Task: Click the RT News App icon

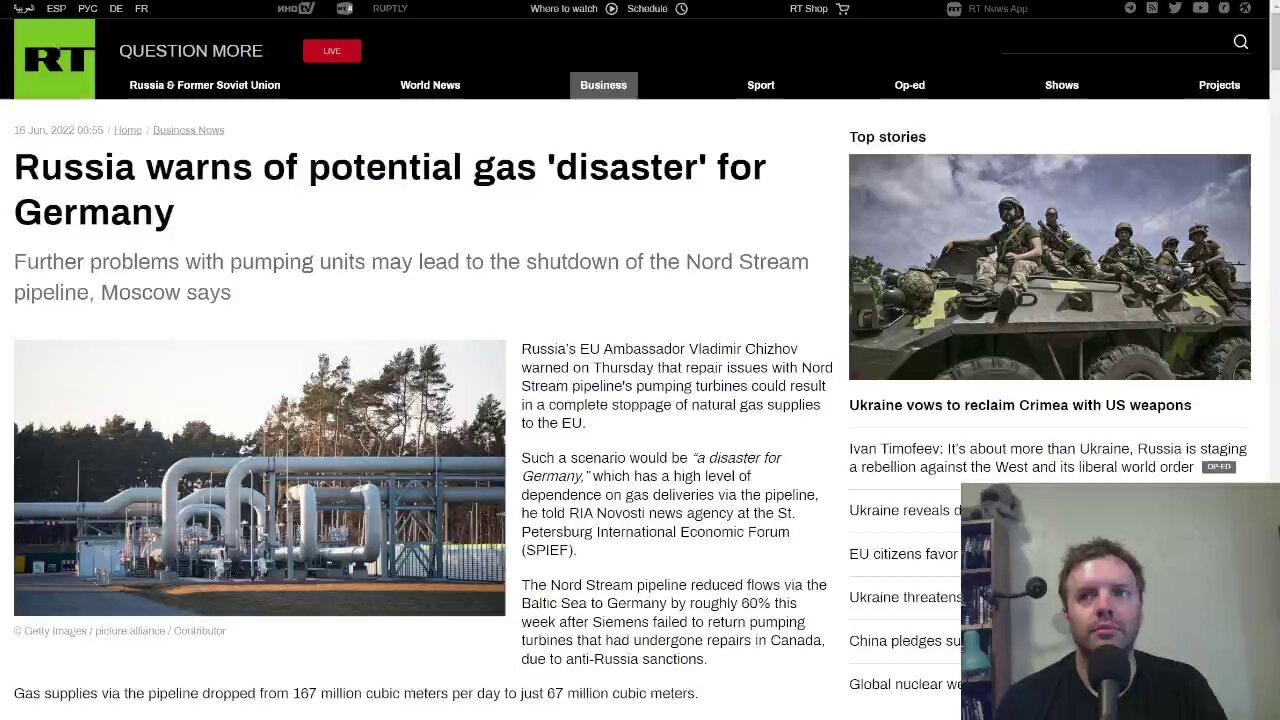Action: click(x=954, y=8)
